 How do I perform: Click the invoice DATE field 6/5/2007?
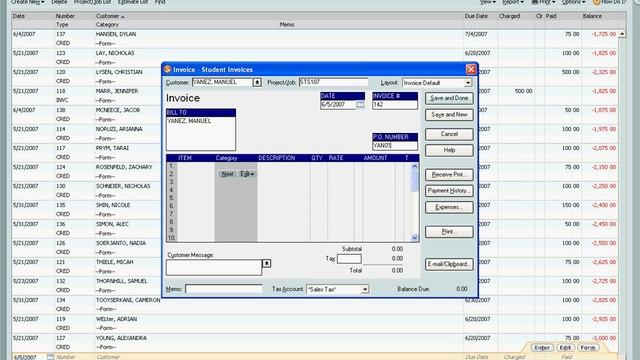[x=338, y=105]
